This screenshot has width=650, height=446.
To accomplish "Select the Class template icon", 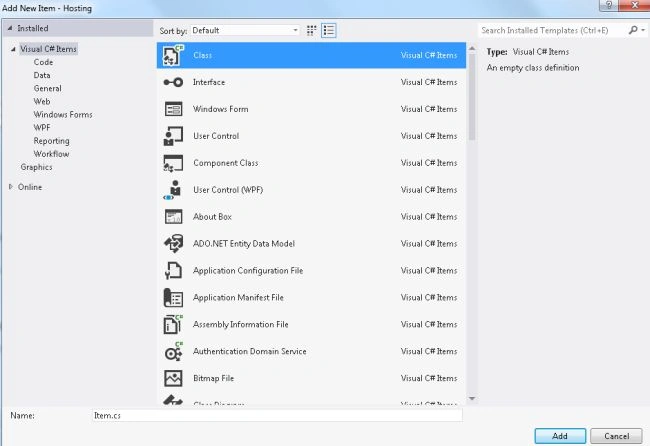I will 173,55.
